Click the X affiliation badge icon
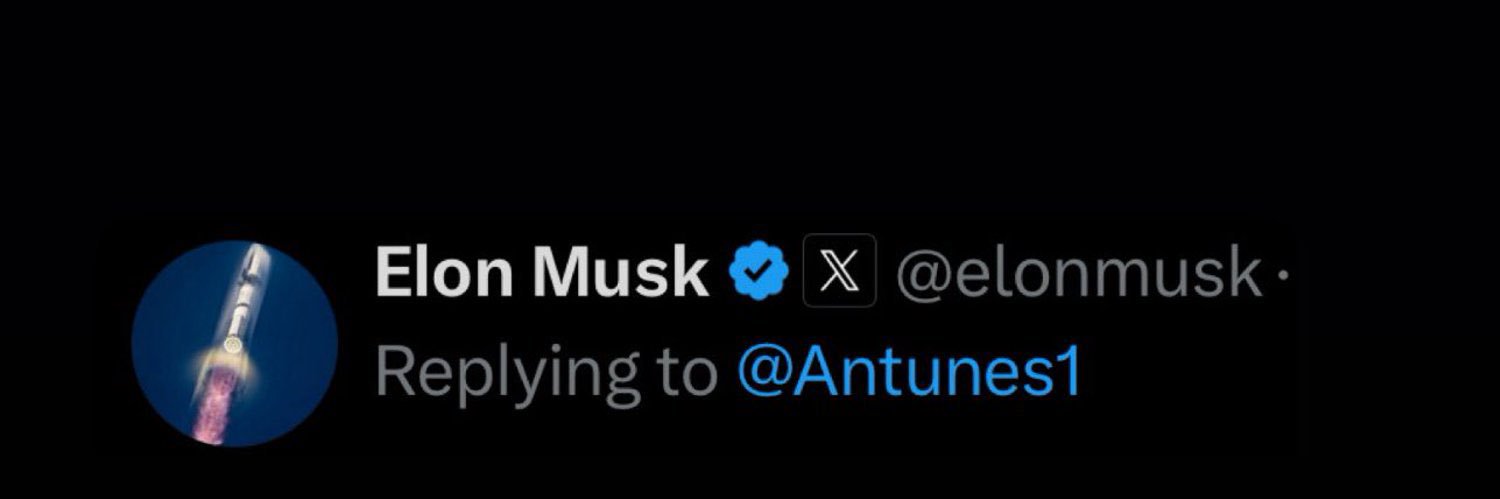1500x499 pixels. 840,270
